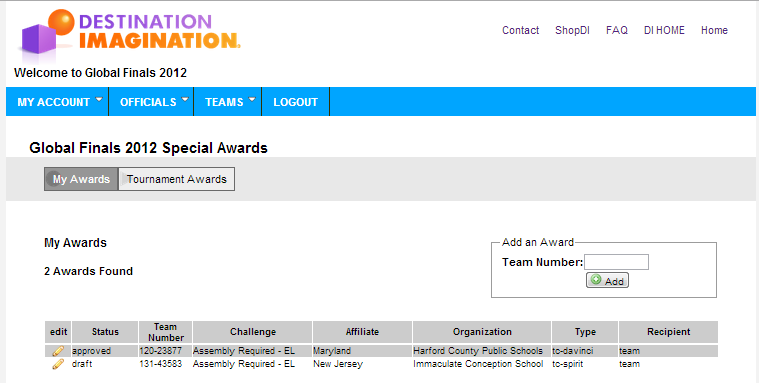
Task: Open the Contact link
Action: [520, 30]
